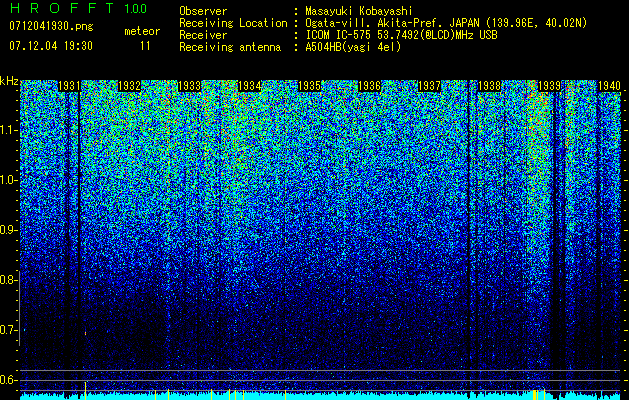
Task: Click the meteor count label
Action: [x=142, y=31]
